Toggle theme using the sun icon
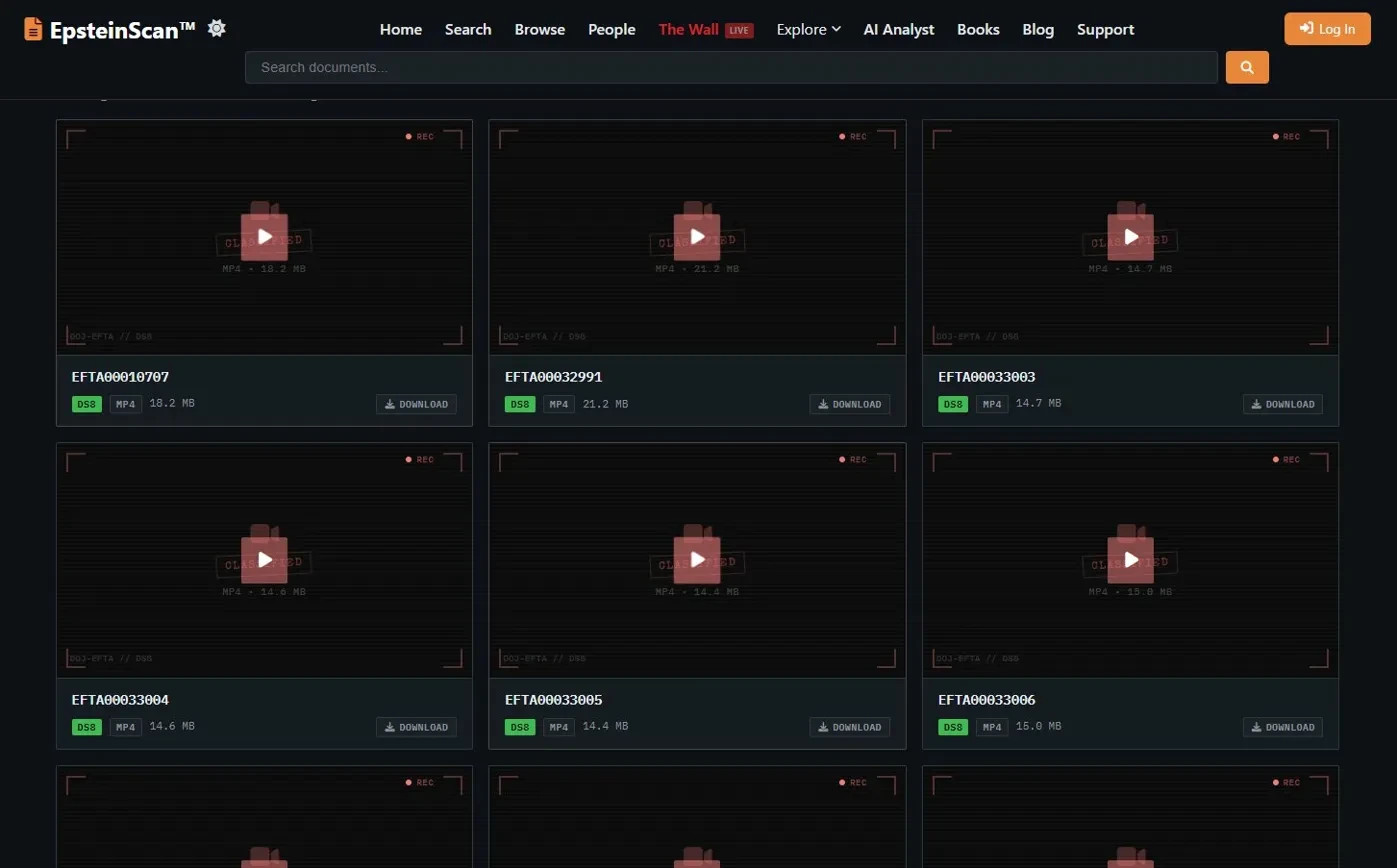This screenshot has width=1397, height=868. (x=216, y=28)
